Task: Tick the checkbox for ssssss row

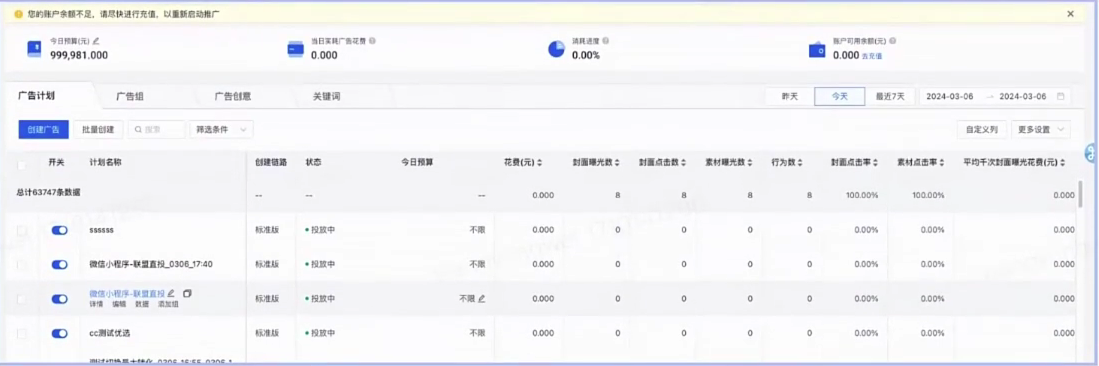Action: pos(22,230)
